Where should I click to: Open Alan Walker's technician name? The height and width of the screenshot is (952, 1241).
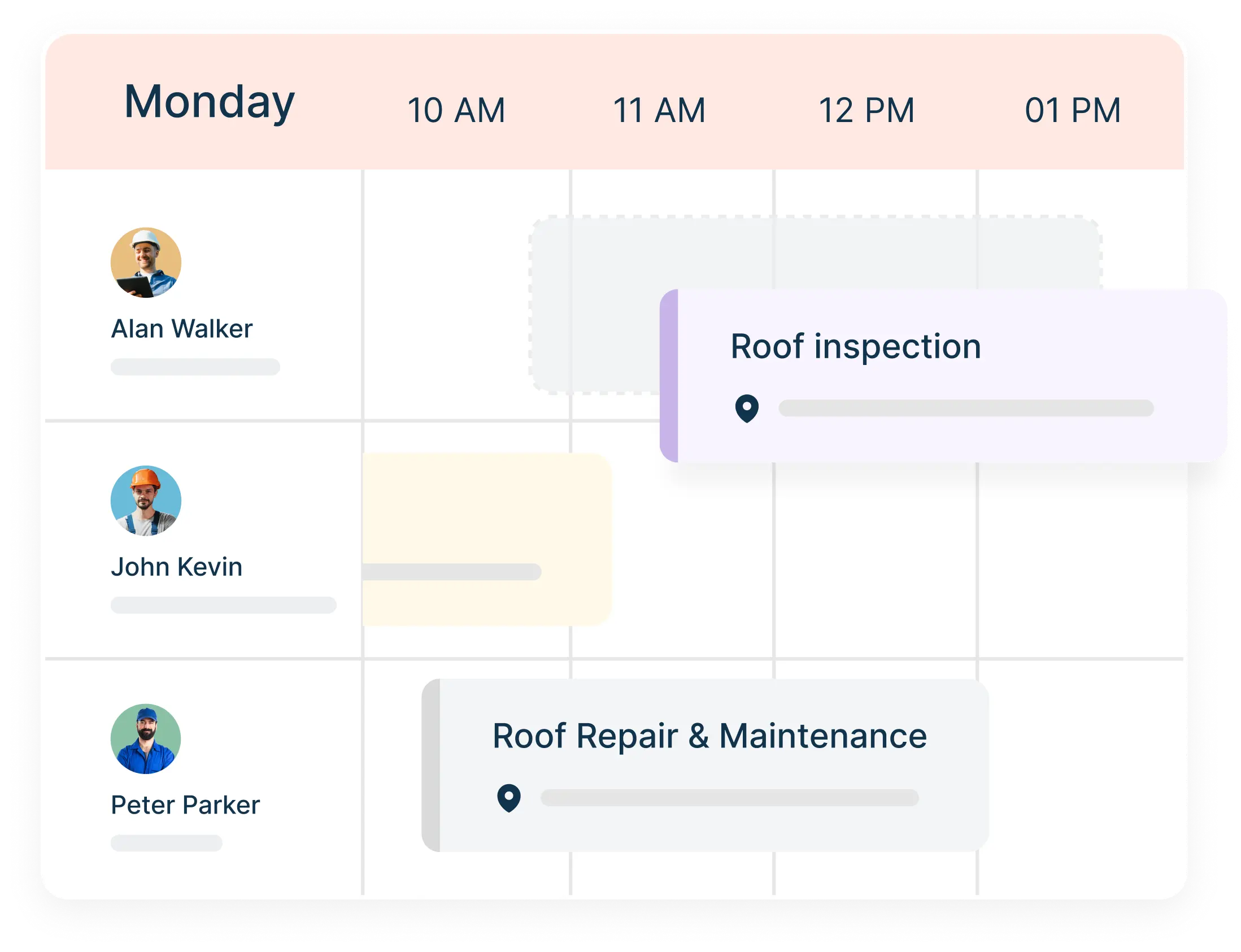pyautogui.click(x=182, y=329)
